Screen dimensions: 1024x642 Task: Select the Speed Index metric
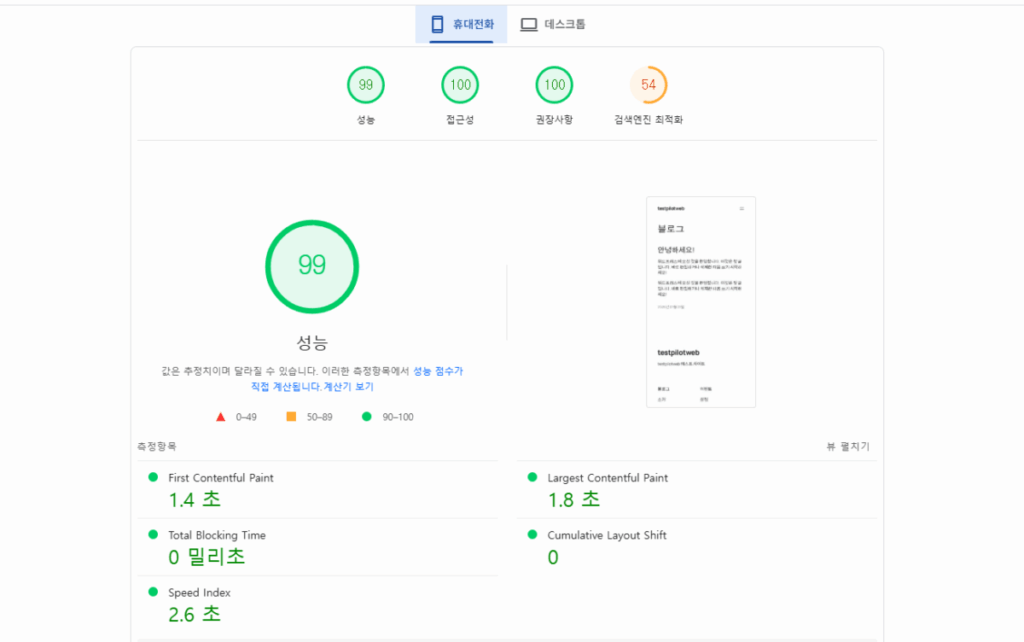coord(200,592)
